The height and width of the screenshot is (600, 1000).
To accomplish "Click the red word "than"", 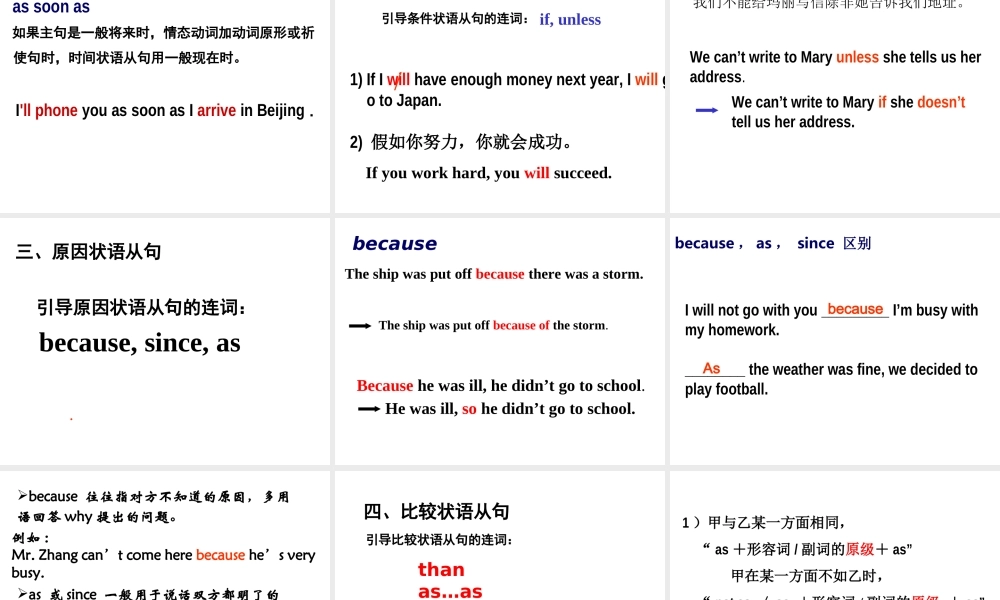I will (x=441, y=569).
